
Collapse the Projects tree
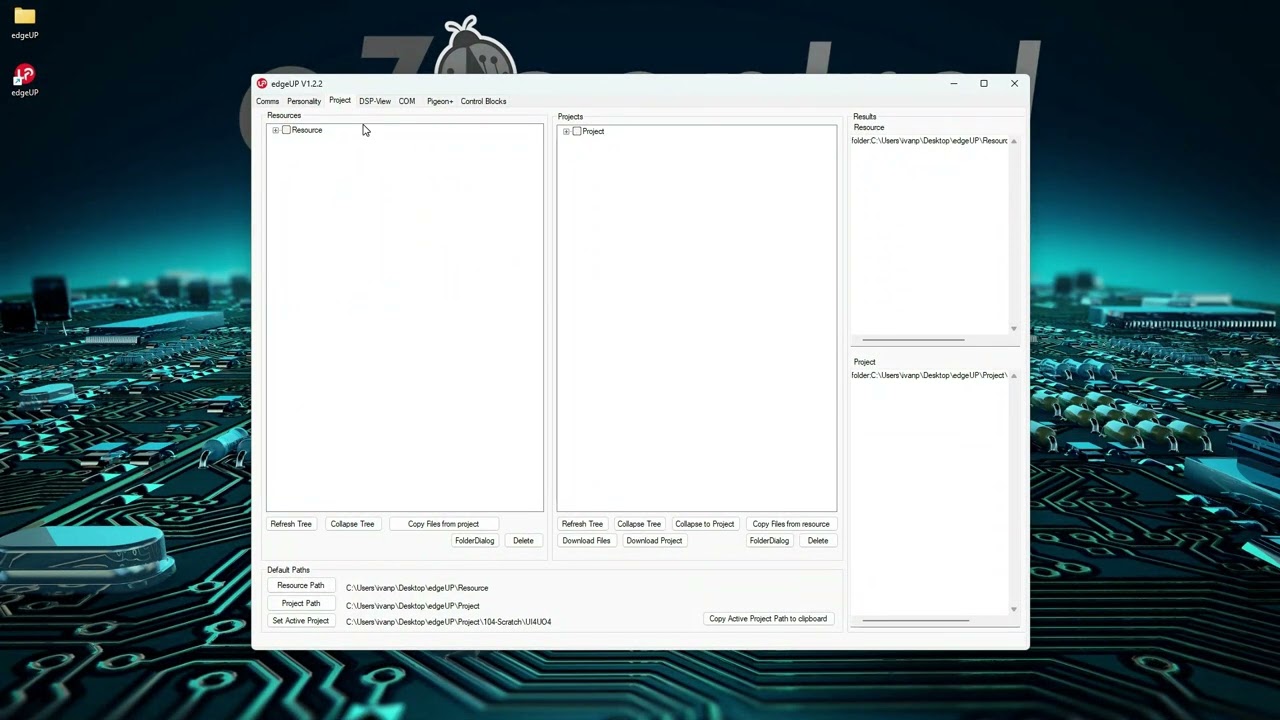tap(639, 524)
